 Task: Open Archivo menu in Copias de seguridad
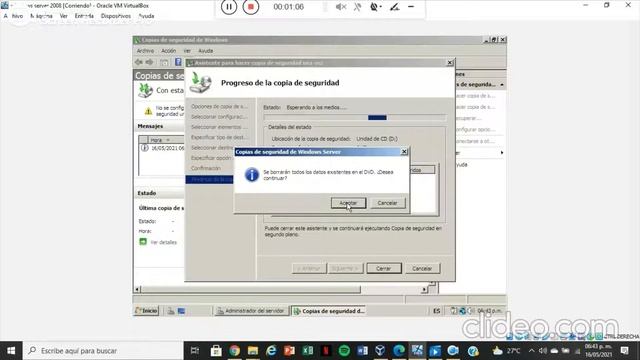click(145, 51)
